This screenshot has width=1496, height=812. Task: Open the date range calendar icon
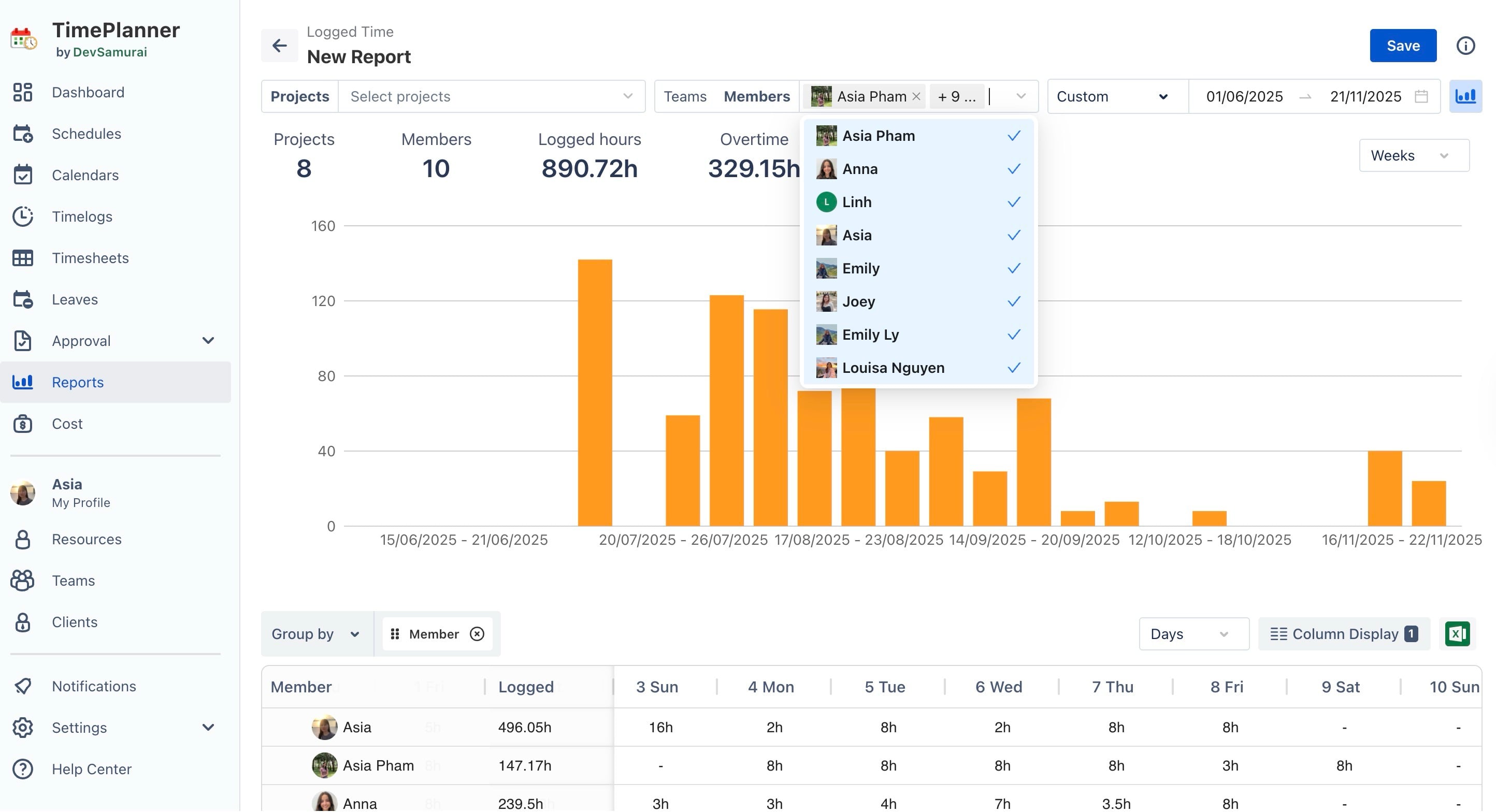1421,96
